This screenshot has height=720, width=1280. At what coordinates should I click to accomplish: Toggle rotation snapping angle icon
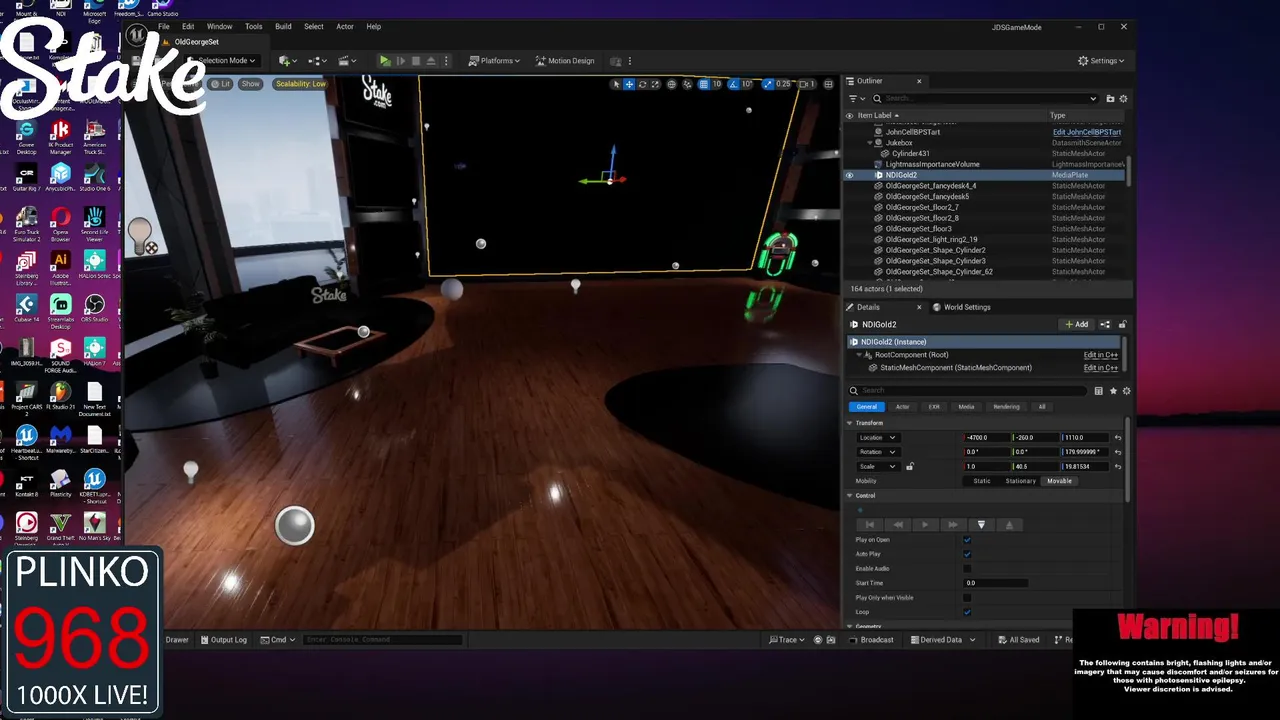click(x=734, y=84)
